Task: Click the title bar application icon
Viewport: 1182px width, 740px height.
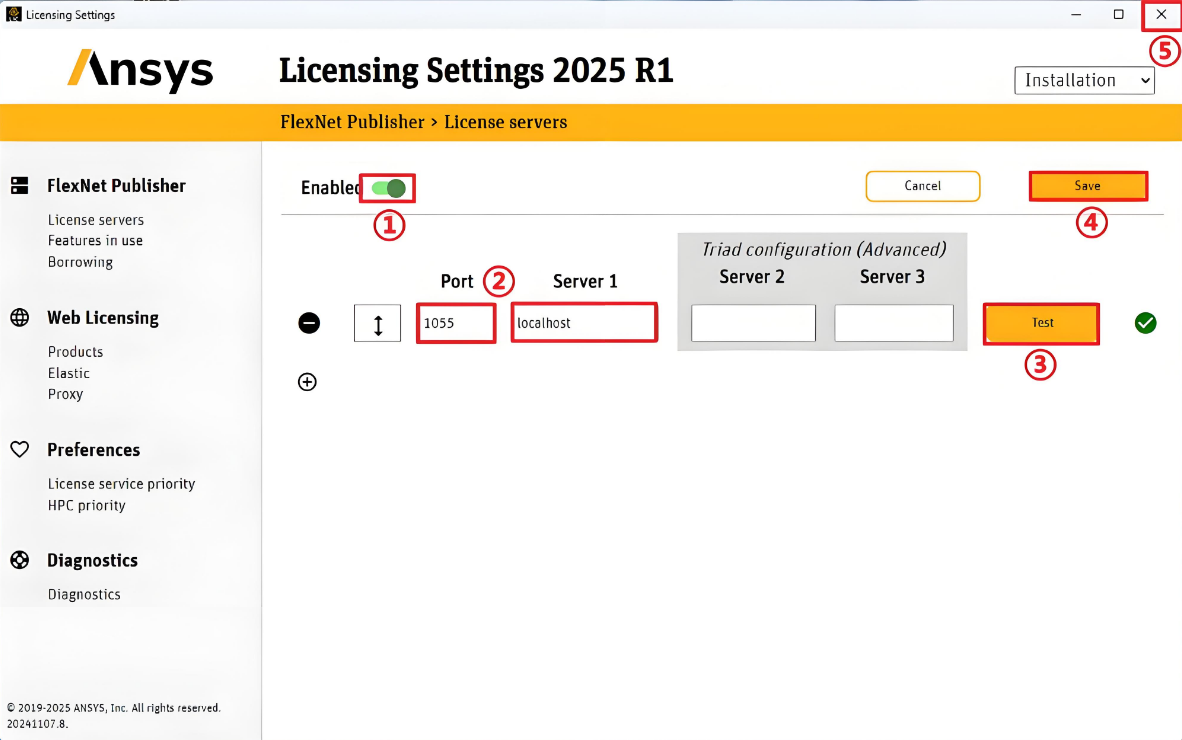Action: (x=14, y=14)
